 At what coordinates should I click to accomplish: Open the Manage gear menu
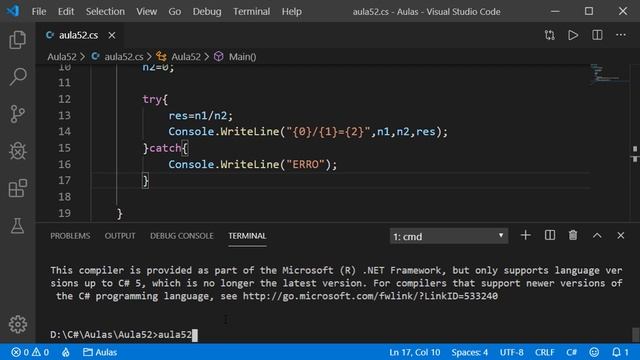click(x=18, y=324)
